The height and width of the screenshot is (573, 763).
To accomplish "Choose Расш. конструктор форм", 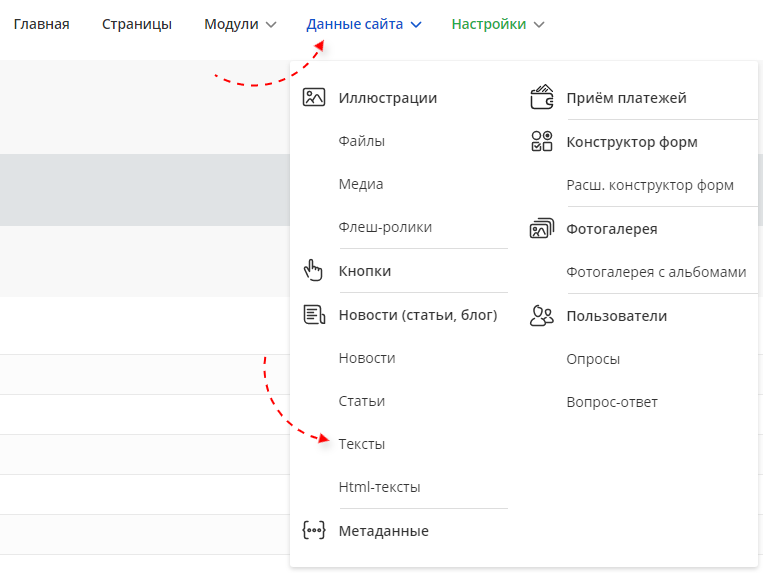I will click(650, 185).
